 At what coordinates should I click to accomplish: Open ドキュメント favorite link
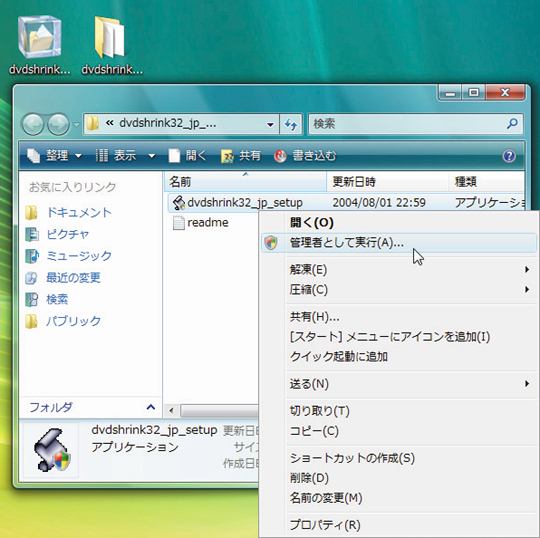(x=79, y=213)
